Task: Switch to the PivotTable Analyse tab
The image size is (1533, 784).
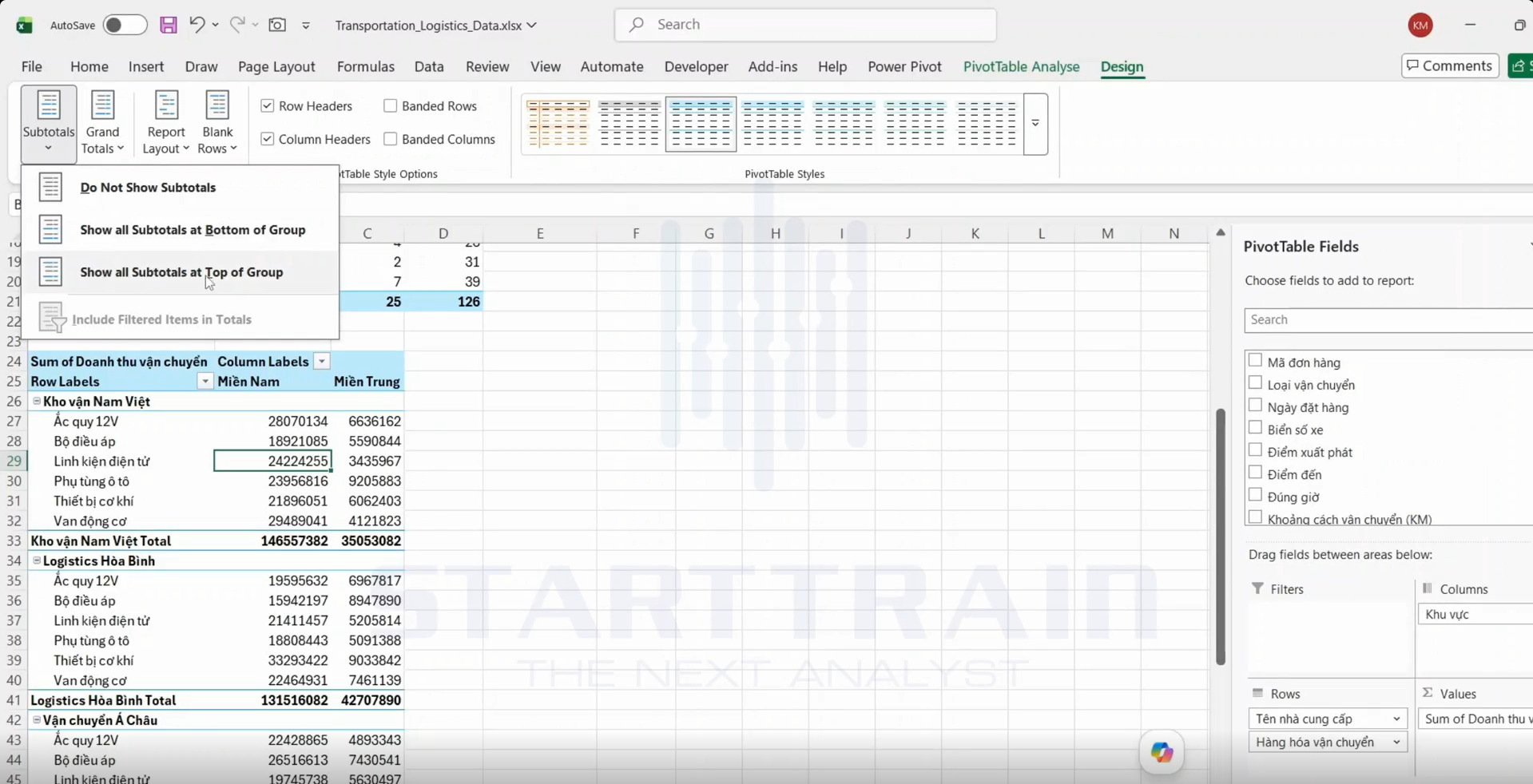Action: [x=1021, y=67]
